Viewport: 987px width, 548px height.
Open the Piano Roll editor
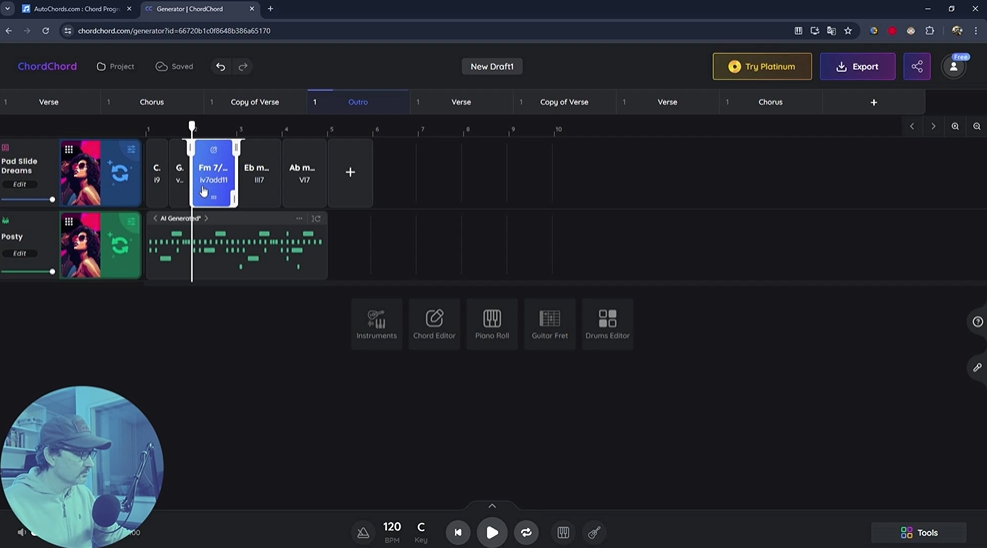tap(492, 323)
